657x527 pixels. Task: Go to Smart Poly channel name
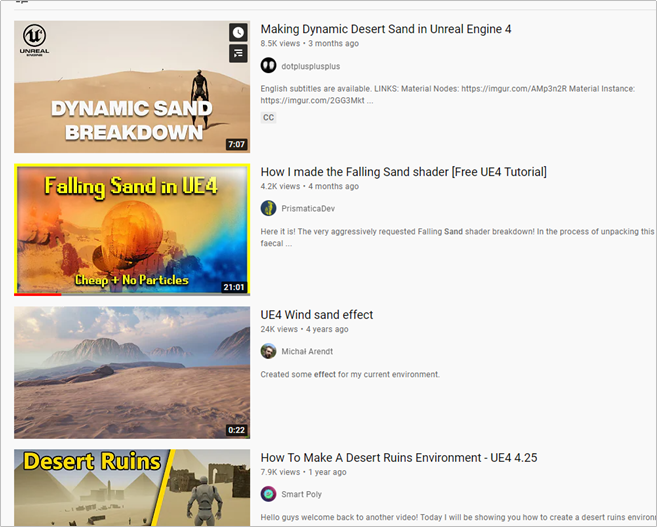tap(301, 494)
